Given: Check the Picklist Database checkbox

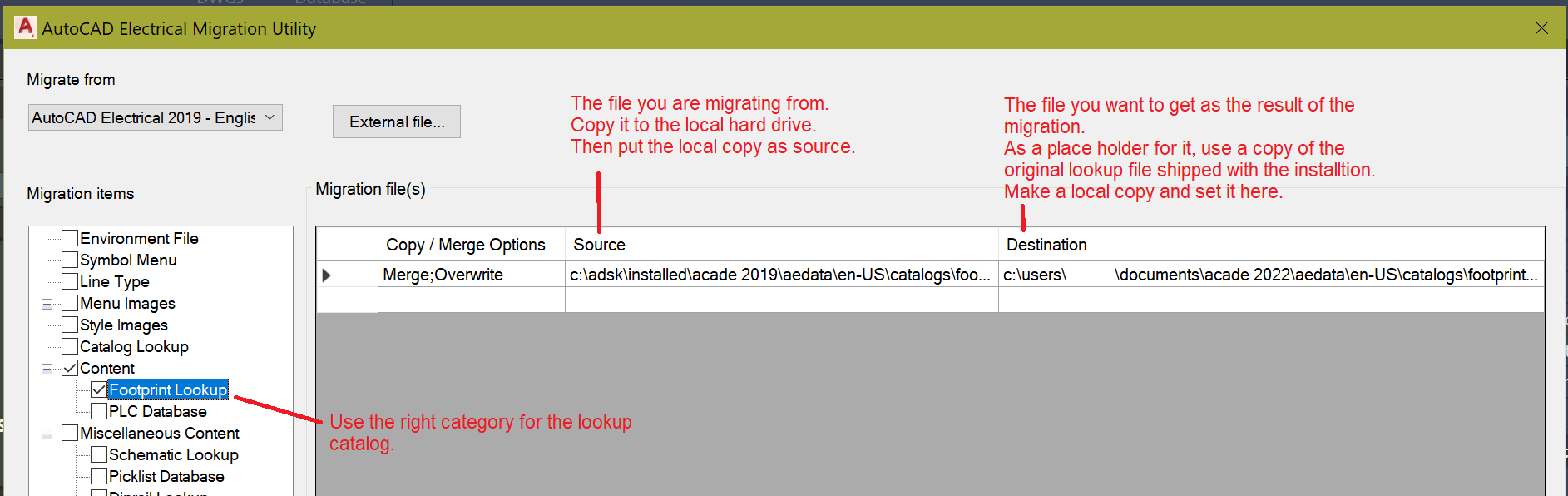Looking at the screenshot, I should point(99,476).
